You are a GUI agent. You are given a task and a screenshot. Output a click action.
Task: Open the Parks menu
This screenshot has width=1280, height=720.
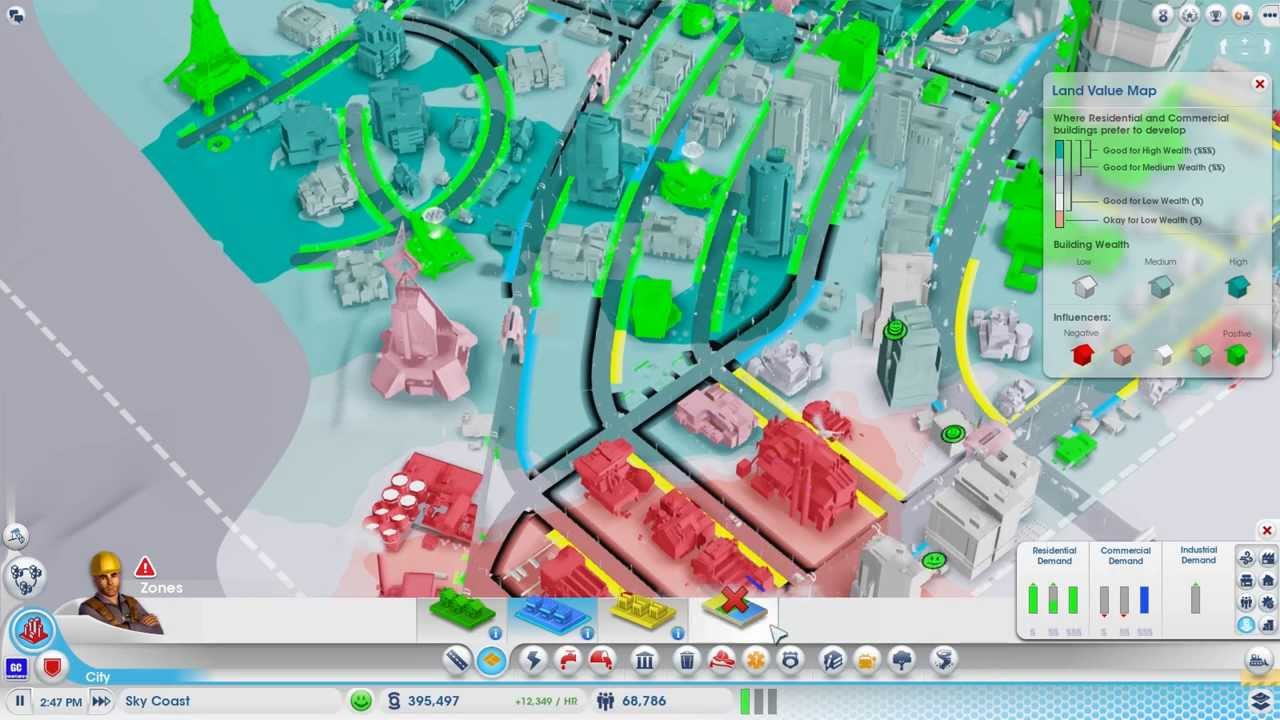click(901, 660)
